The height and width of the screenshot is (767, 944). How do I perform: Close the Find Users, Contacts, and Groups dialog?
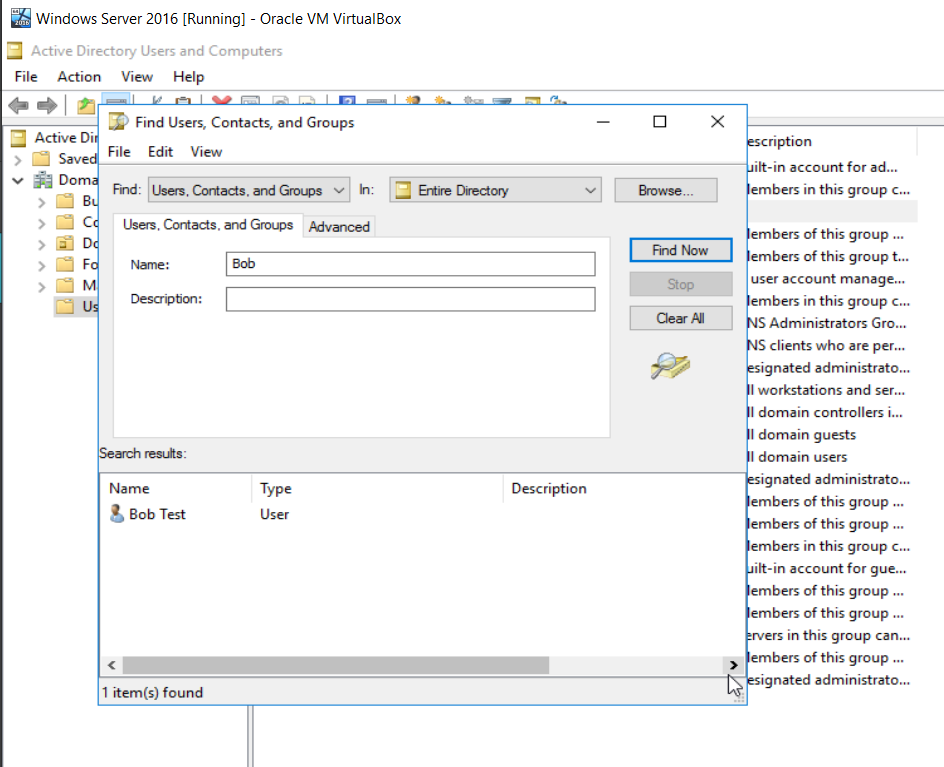pyautogui.click(x=717, y=122)
